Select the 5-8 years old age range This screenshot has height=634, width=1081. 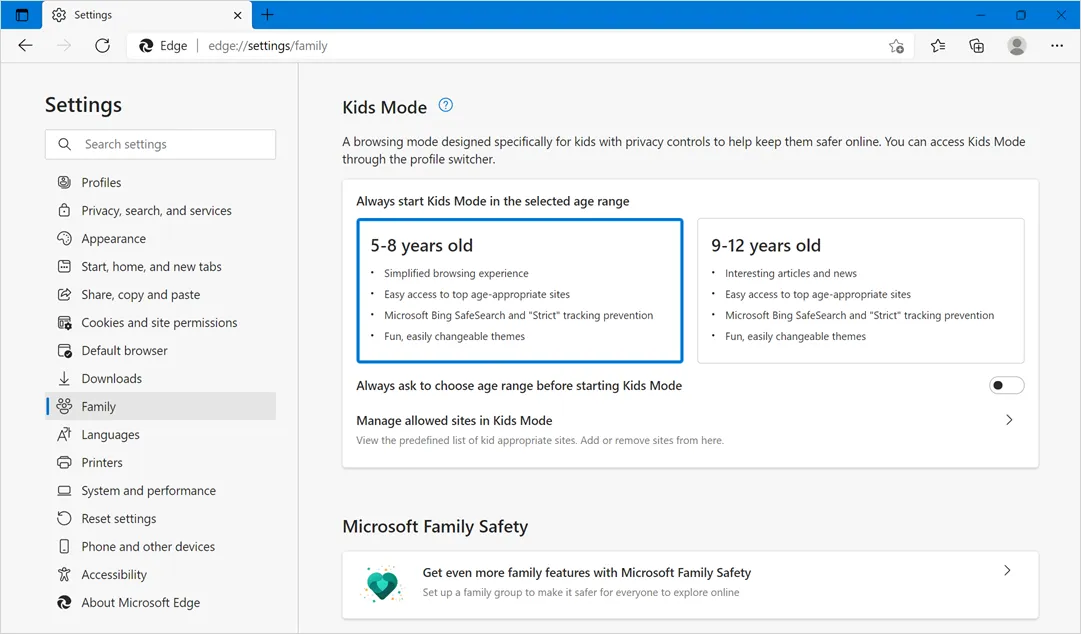[520, 290]
